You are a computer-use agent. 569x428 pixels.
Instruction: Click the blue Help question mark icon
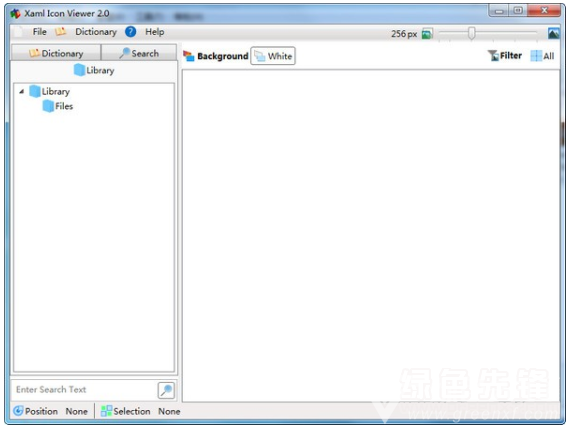point(131,32)
